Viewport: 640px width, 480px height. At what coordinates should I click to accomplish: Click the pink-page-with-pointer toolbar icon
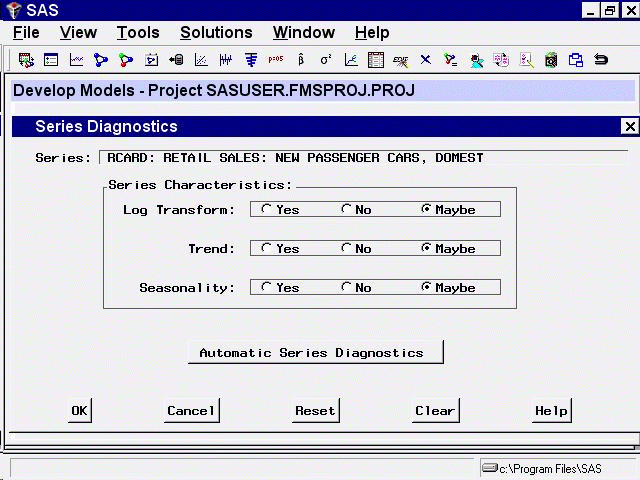pyautogui.click(x=527, y=60)
